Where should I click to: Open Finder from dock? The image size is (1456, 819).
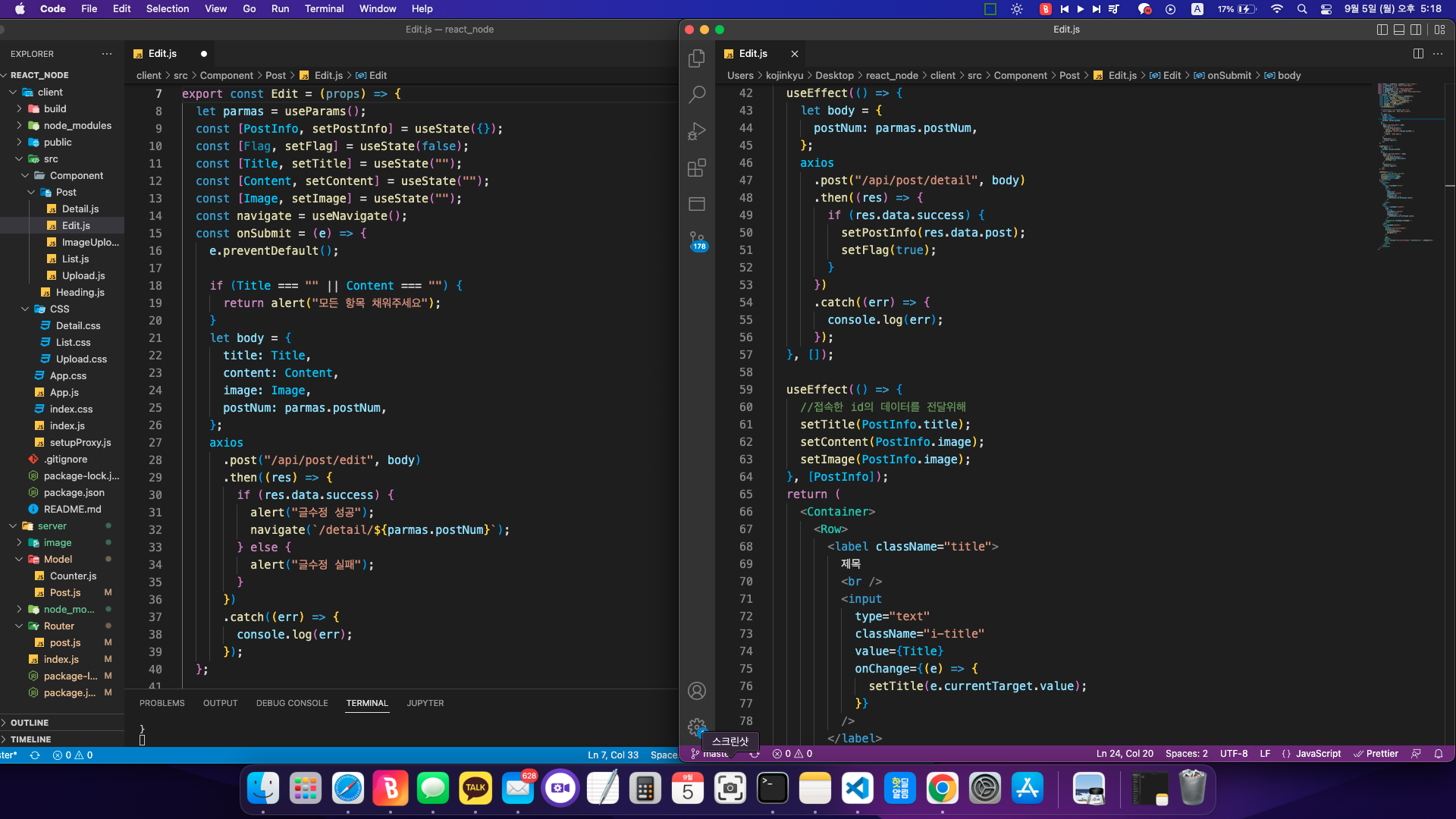263,789
